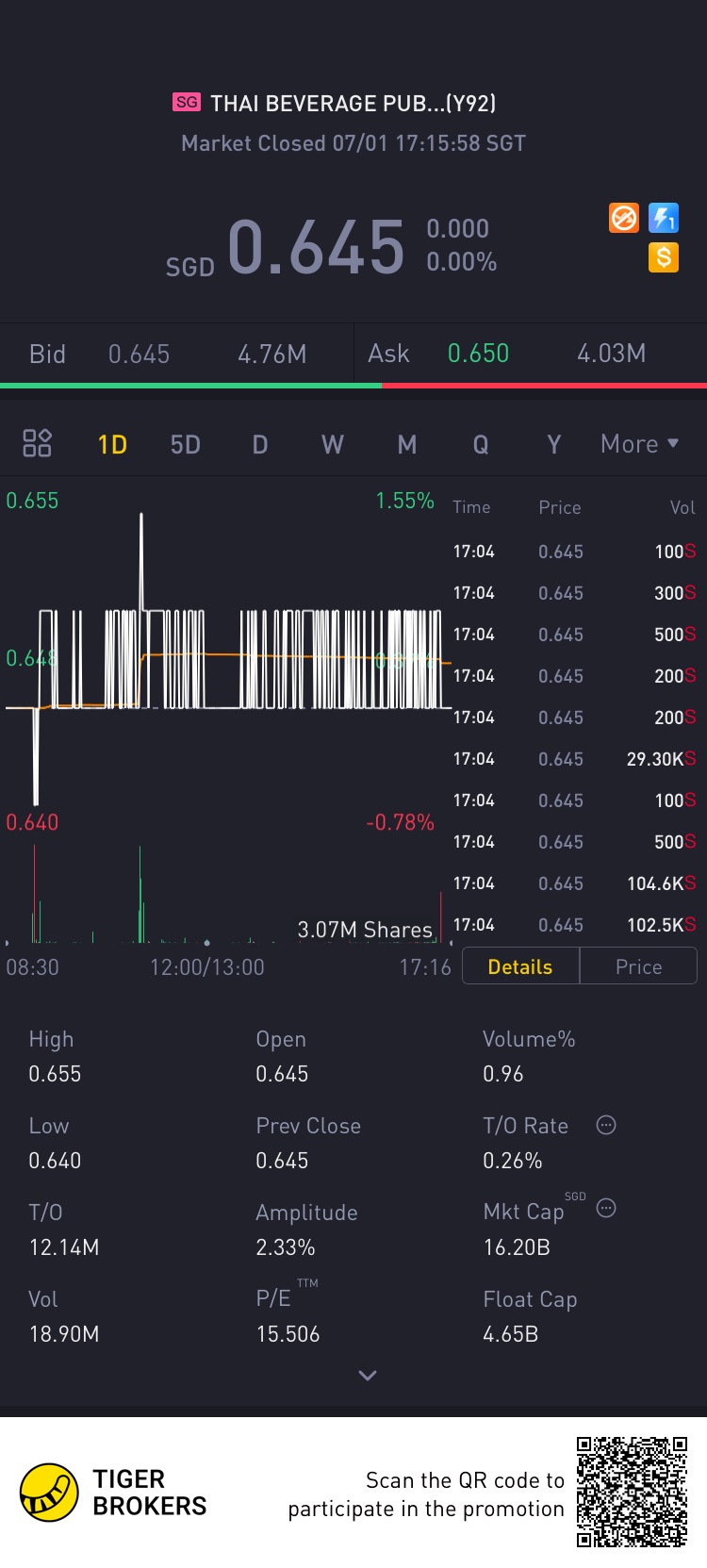Viewport: 707px width, 1568px height.
Task: Tap the info icon beside T/O Rate
Action: (x=606, y=1125)
